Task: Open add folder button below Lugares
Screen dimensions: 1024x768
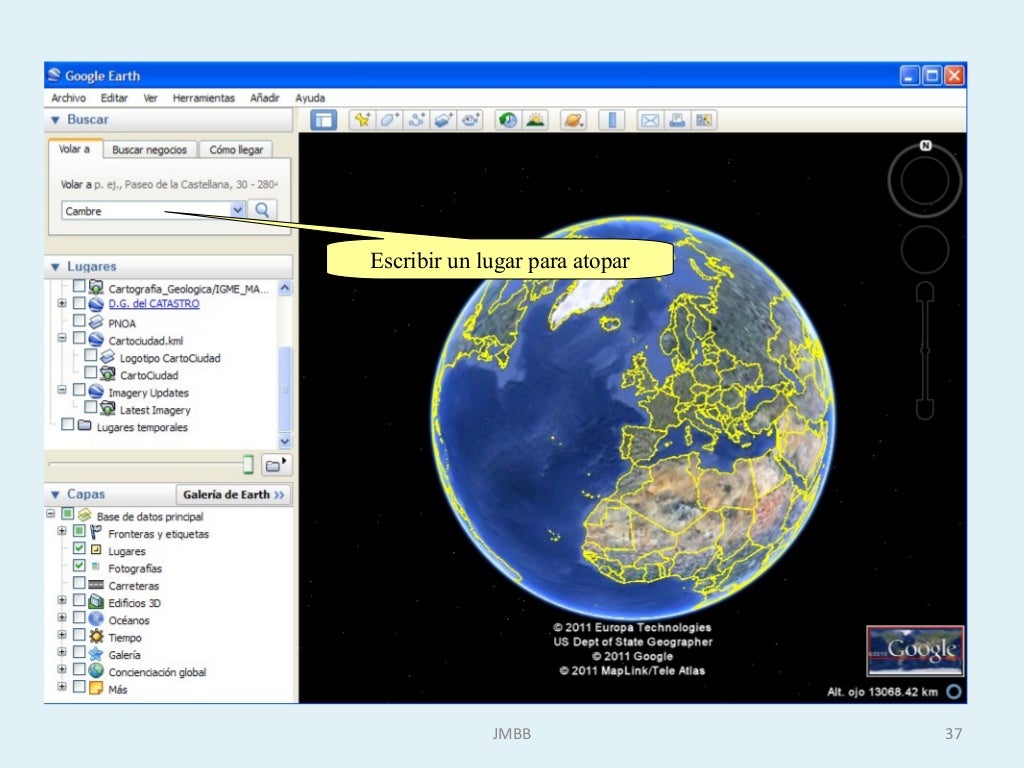Action: pyautogui.click(x=276, y=465)
